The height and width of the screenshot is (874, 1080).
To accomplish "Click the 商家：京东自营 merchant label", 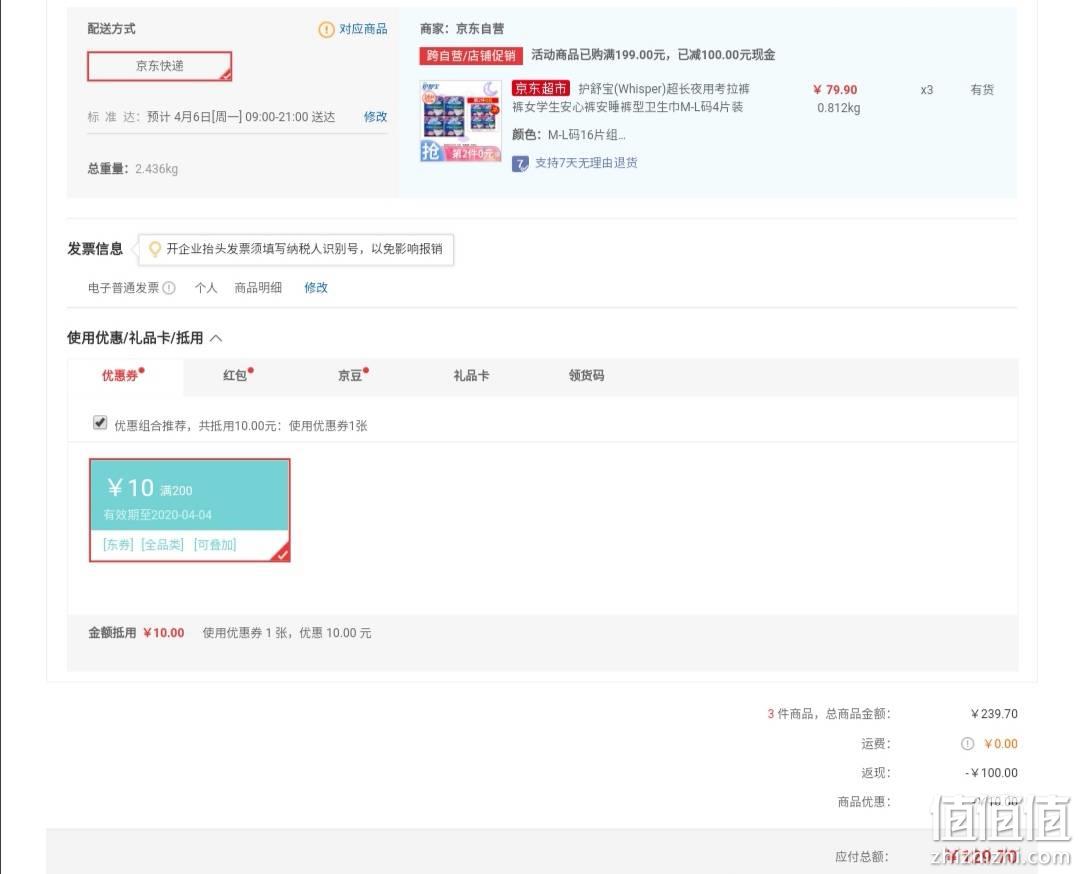I will pyautogui.click(x=462, y=29).
